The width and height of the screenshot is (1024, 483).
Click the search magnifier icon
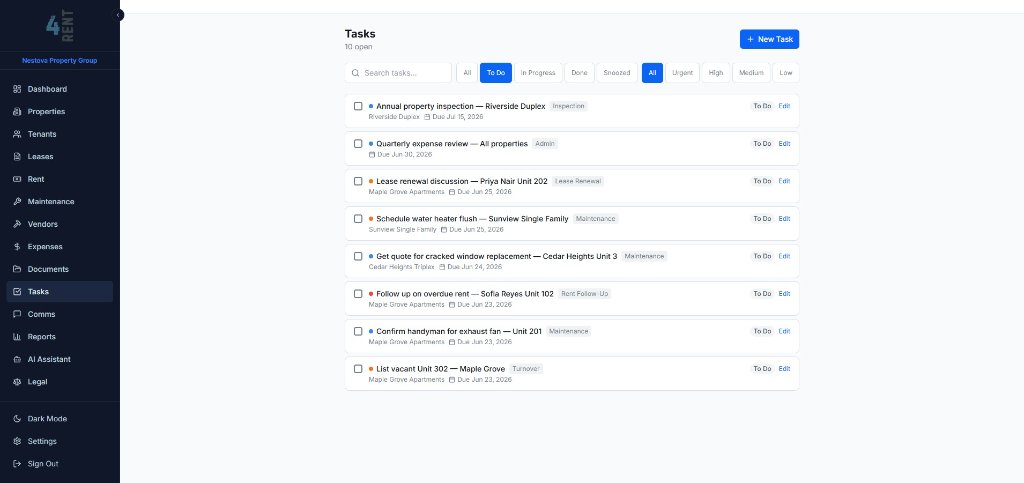tap(355, 73)
